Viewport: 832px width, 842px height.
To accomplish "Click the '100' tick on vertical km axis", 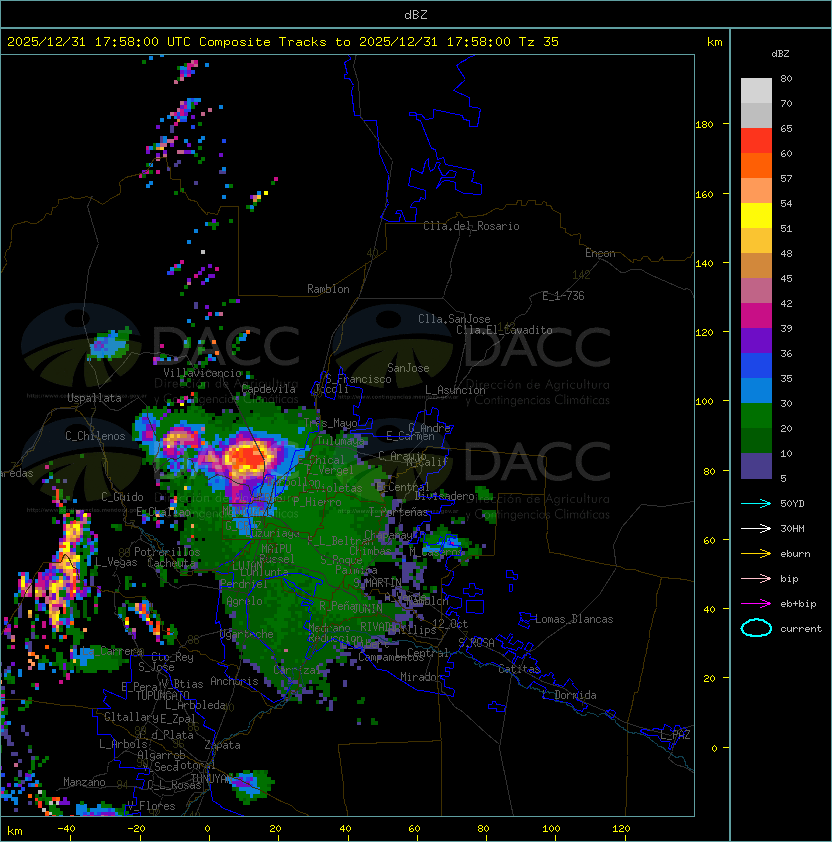I will tap(704, 402).
